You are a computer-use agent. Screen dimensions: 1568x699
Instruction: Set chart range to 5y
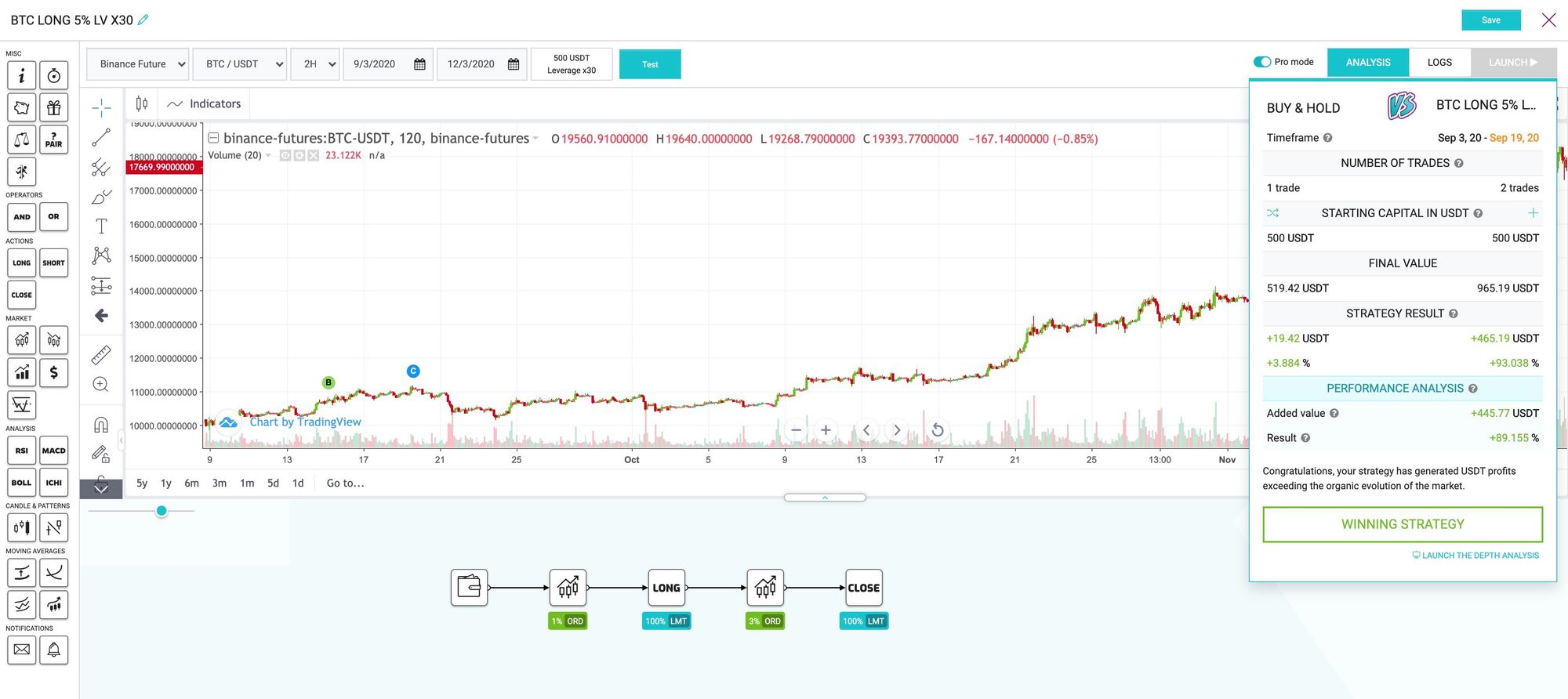(x=142, y=484)
